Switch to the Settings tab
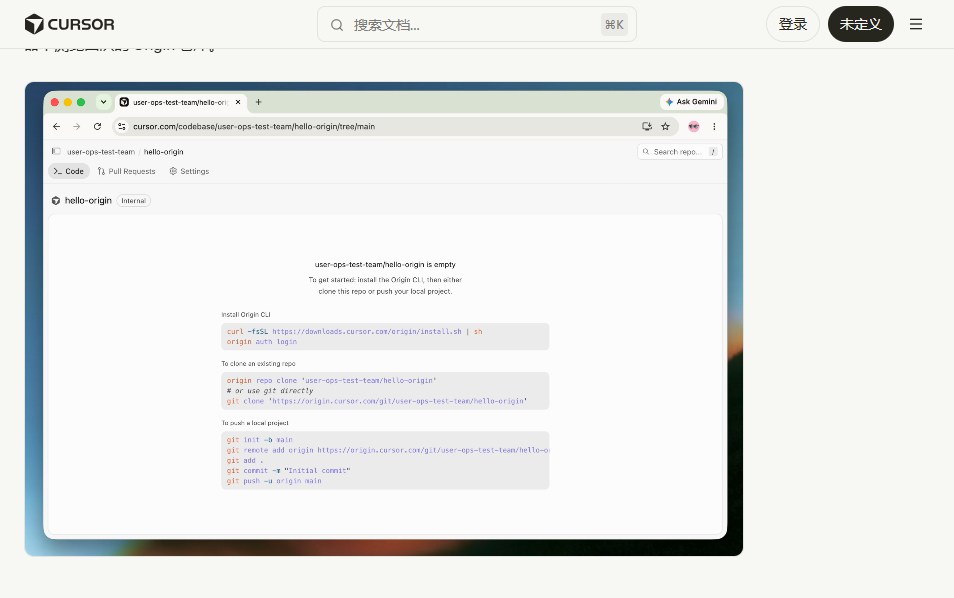 click(189, 172)
